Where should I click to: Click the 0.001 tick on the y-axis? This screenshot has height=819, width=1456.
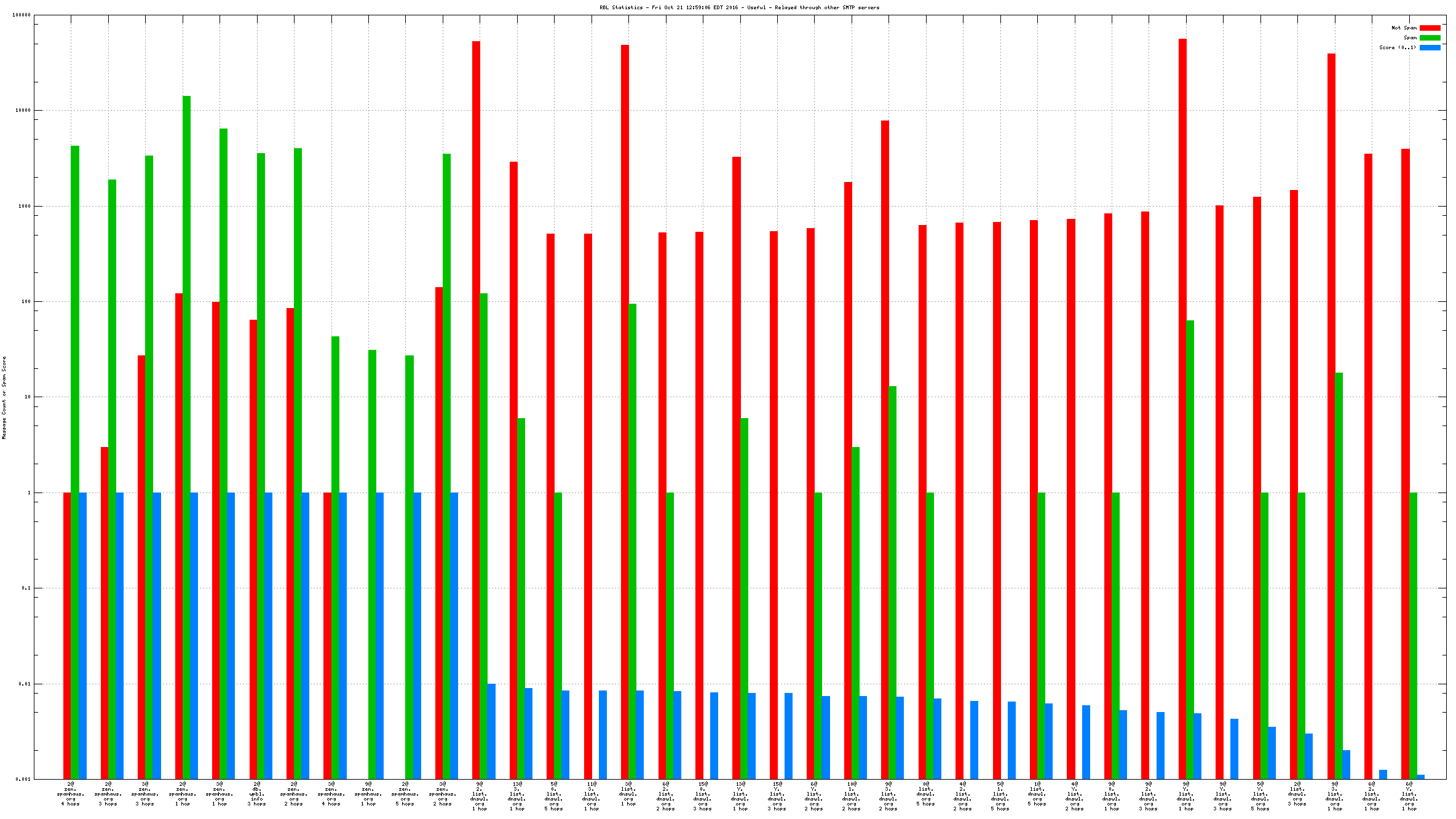(23, 779)
